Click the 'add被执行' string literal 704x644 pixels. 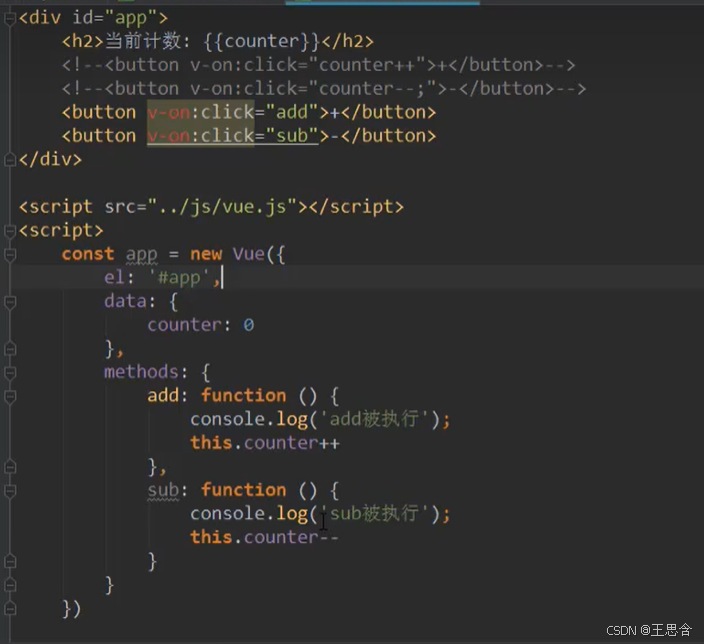coord(374,419)
